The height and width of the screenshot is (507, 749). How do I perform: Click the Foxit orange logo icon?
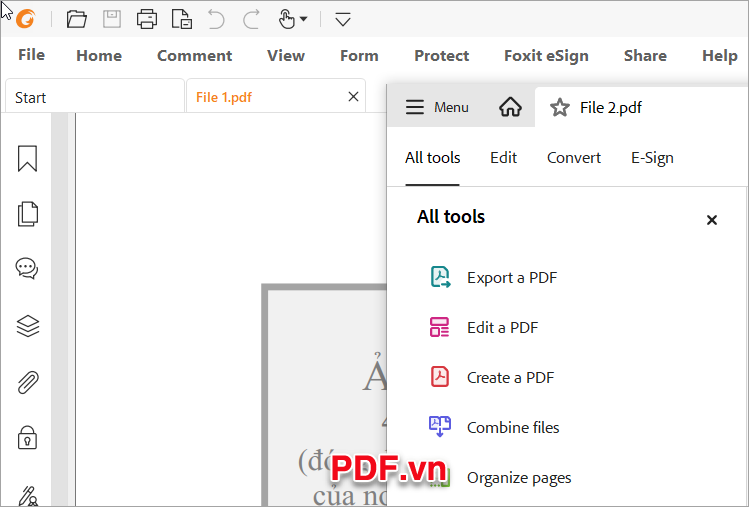pyautogui.click(x=25, y=20)
